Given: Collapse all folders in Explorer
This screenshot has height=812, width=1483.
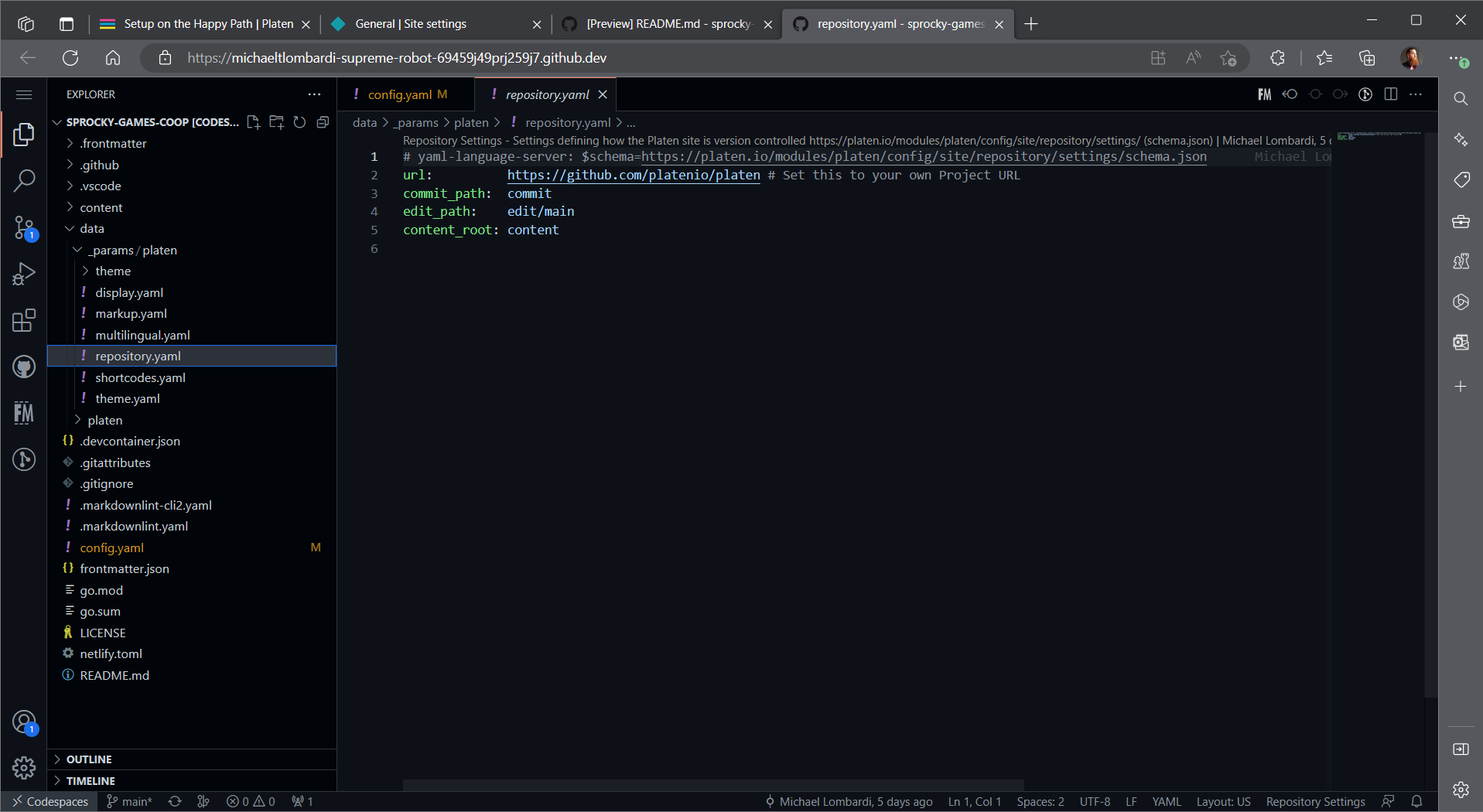Looking at the screenshot, I should point(323,122).
